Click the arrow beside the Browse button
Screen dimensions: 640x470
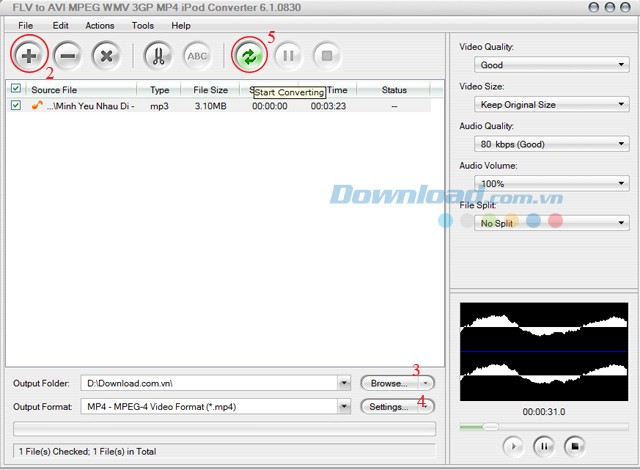tap(426, 383)
